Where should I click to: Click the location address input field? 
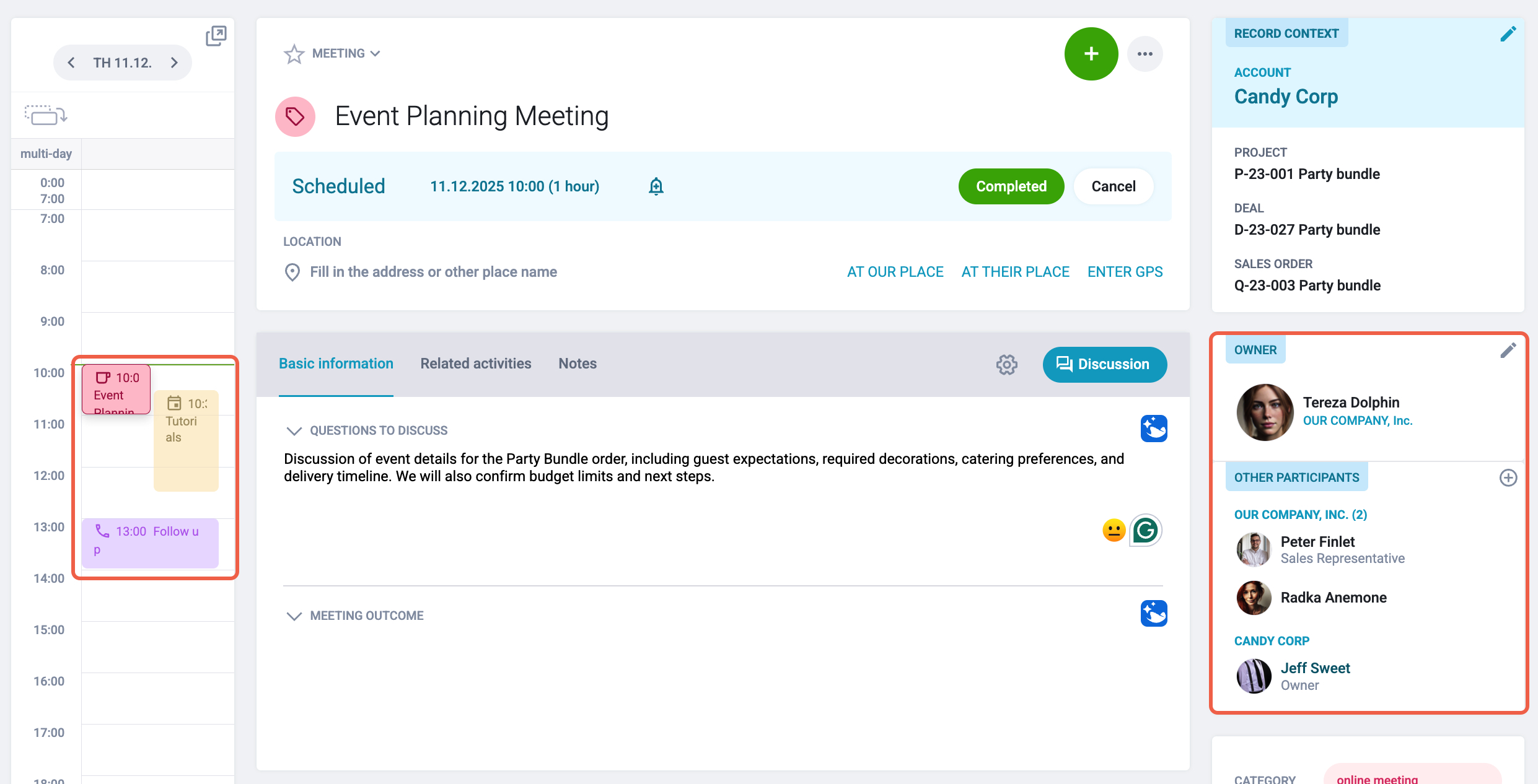(x=433, y=272)
